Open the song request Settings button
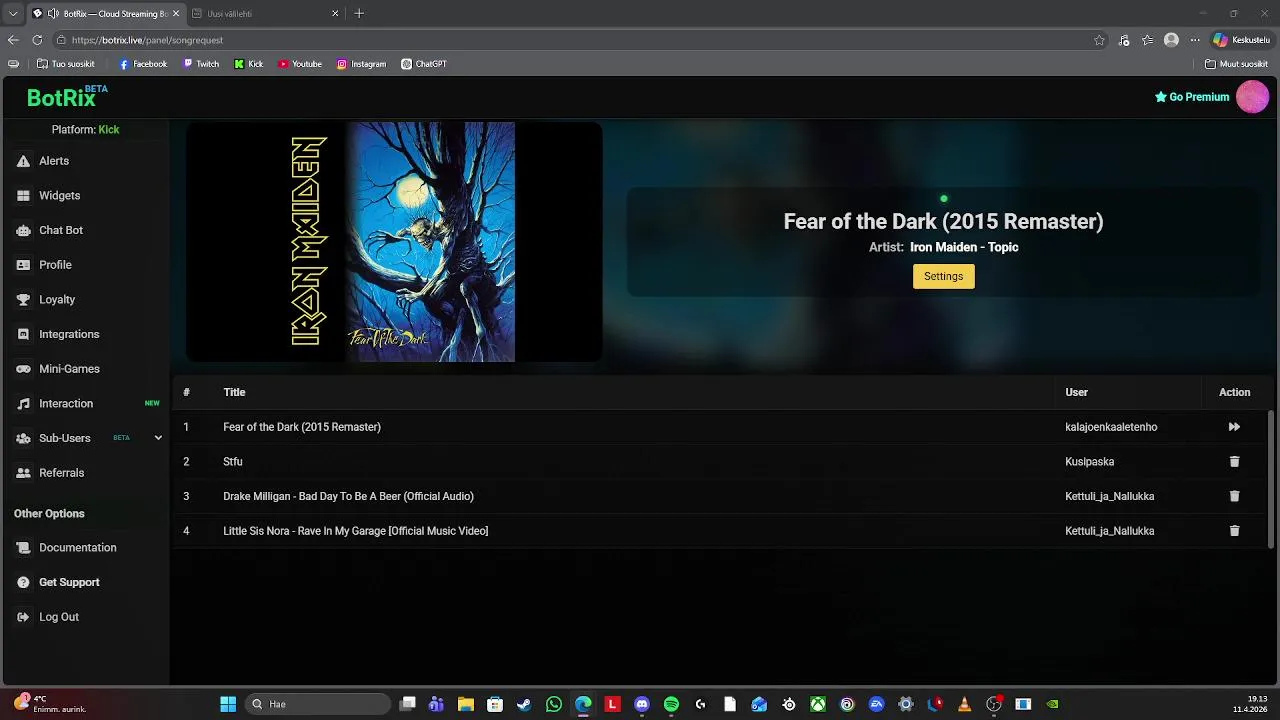This screenshot has height=720, width=1280. (x=943, y=276)
